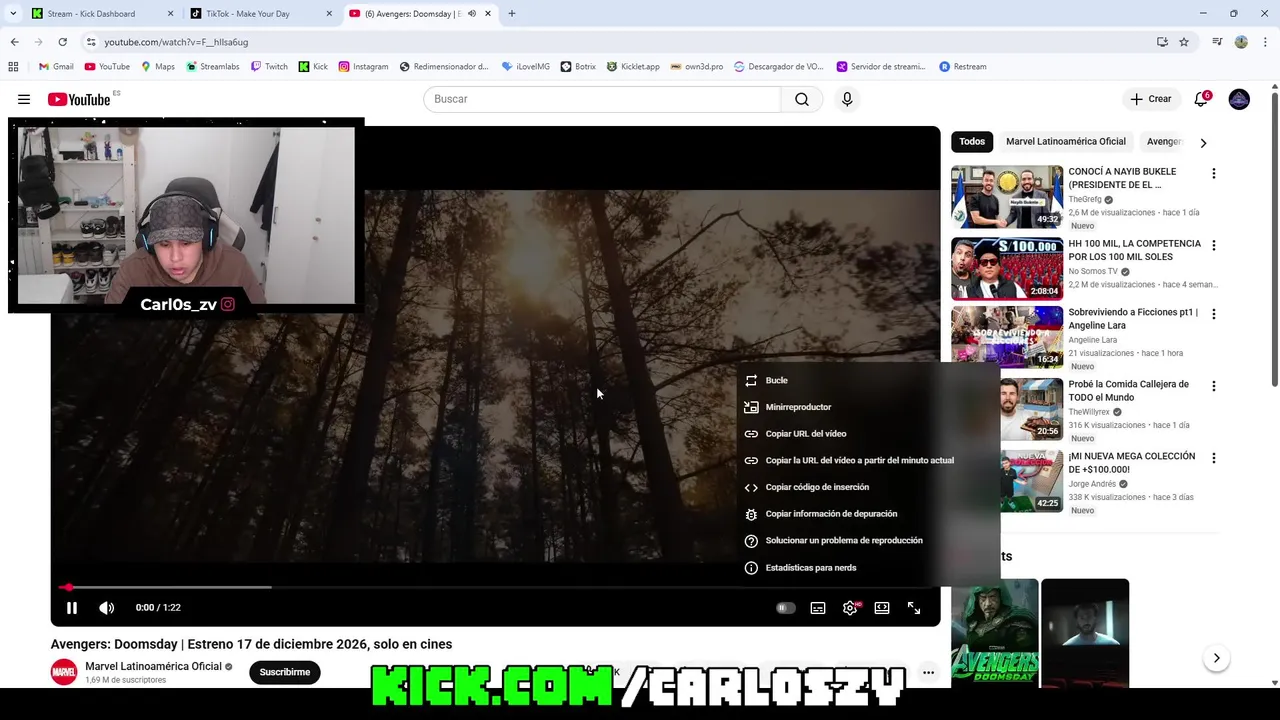Open options for Sobreviviendo a Ficciones video
This screenshot has height=720, width=1280.
coord(1214,313)
